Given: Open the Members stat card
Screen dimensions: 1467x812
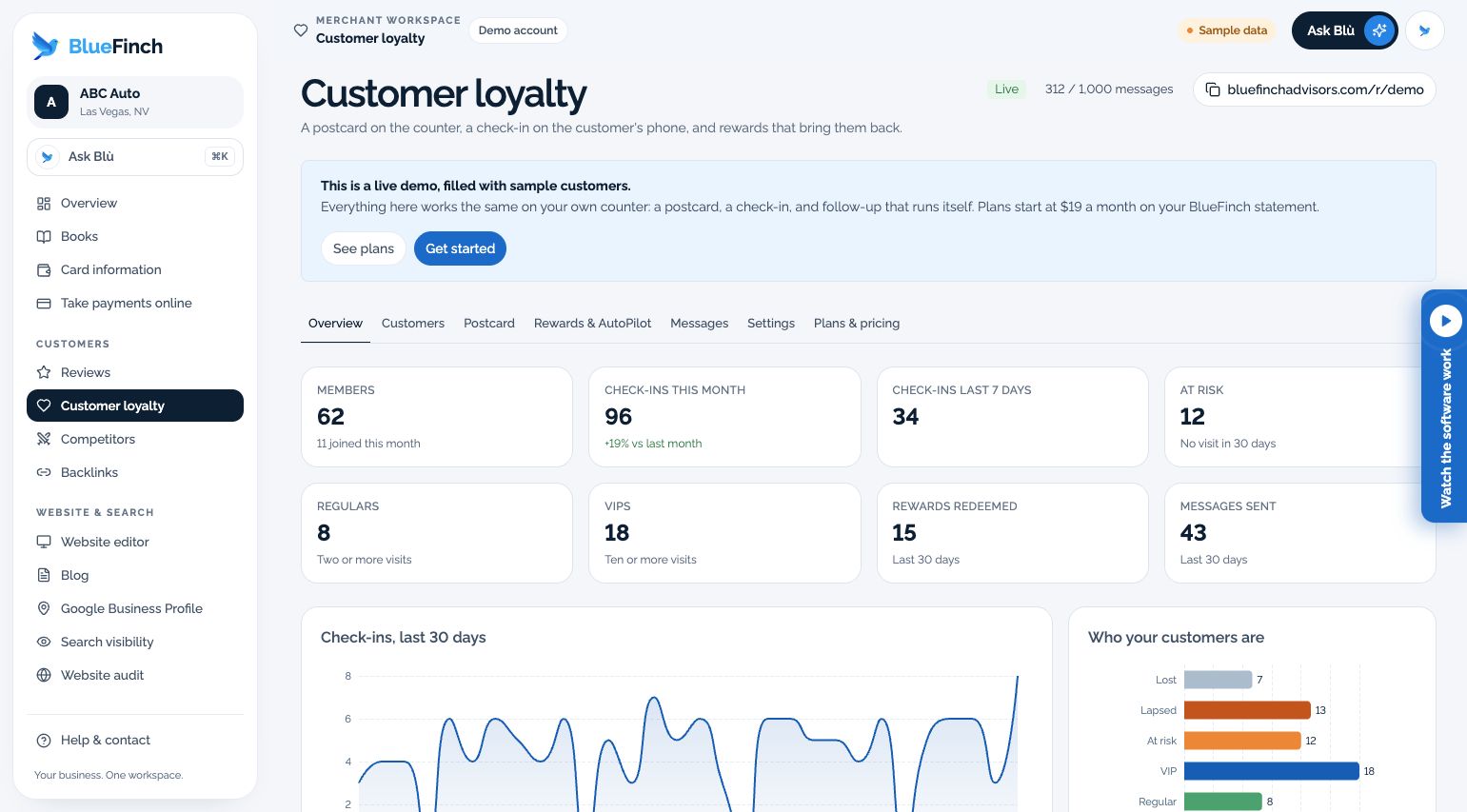Looking at the screenshot, I should [437, 417].
